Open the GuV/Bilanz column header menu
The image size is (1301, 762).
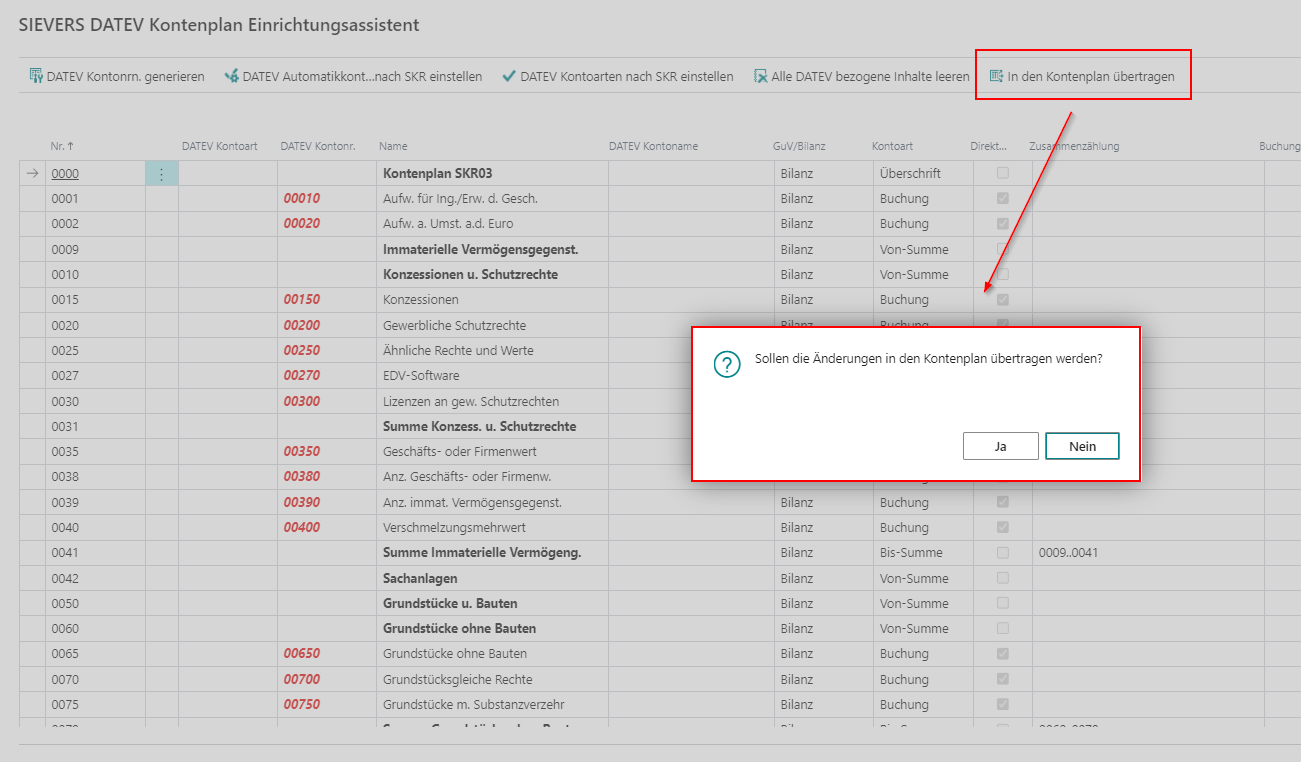click(797, 146)
